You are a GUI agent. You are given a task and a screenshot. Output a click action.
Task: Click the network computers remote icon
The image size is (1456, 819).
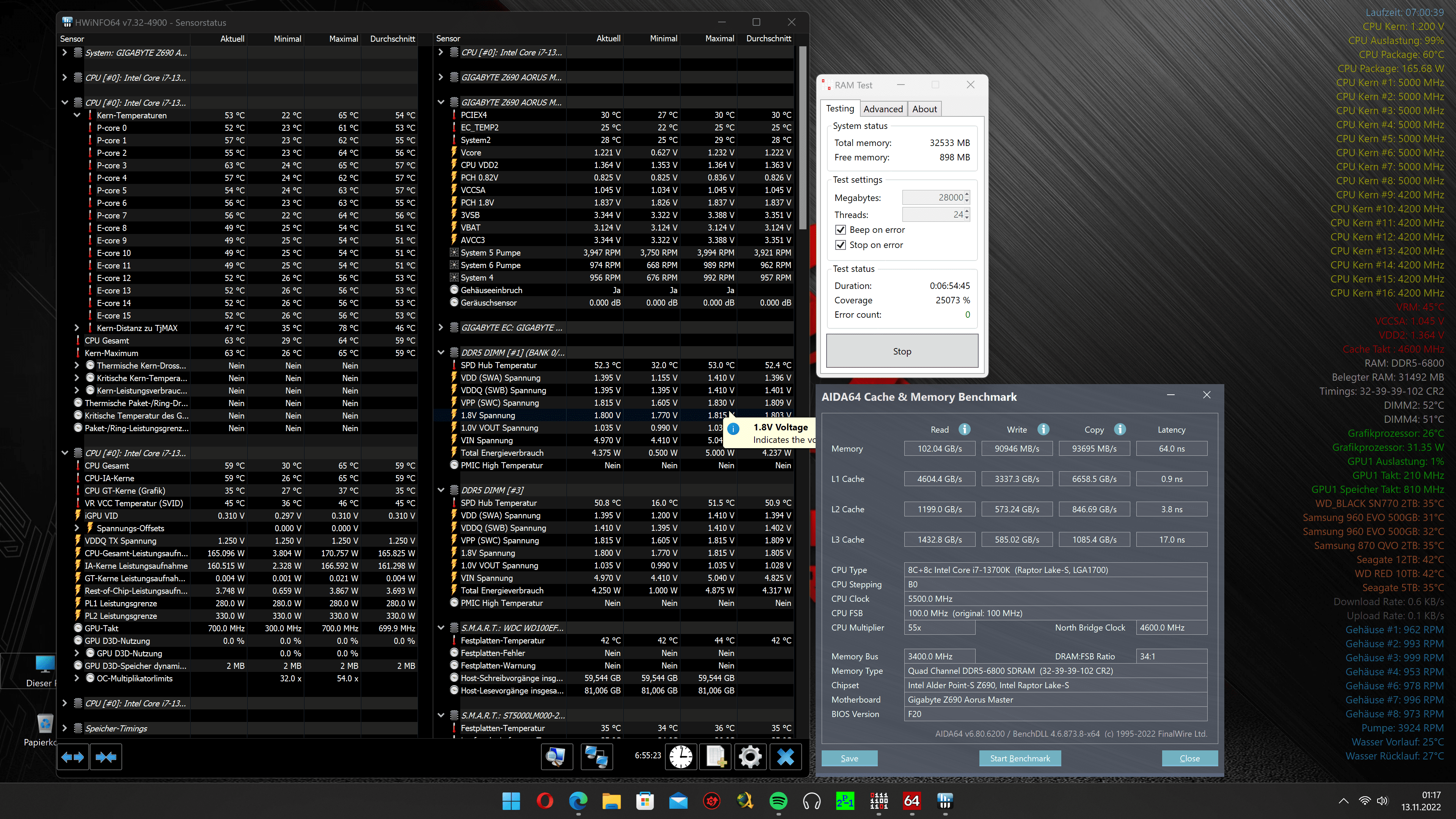596,757
